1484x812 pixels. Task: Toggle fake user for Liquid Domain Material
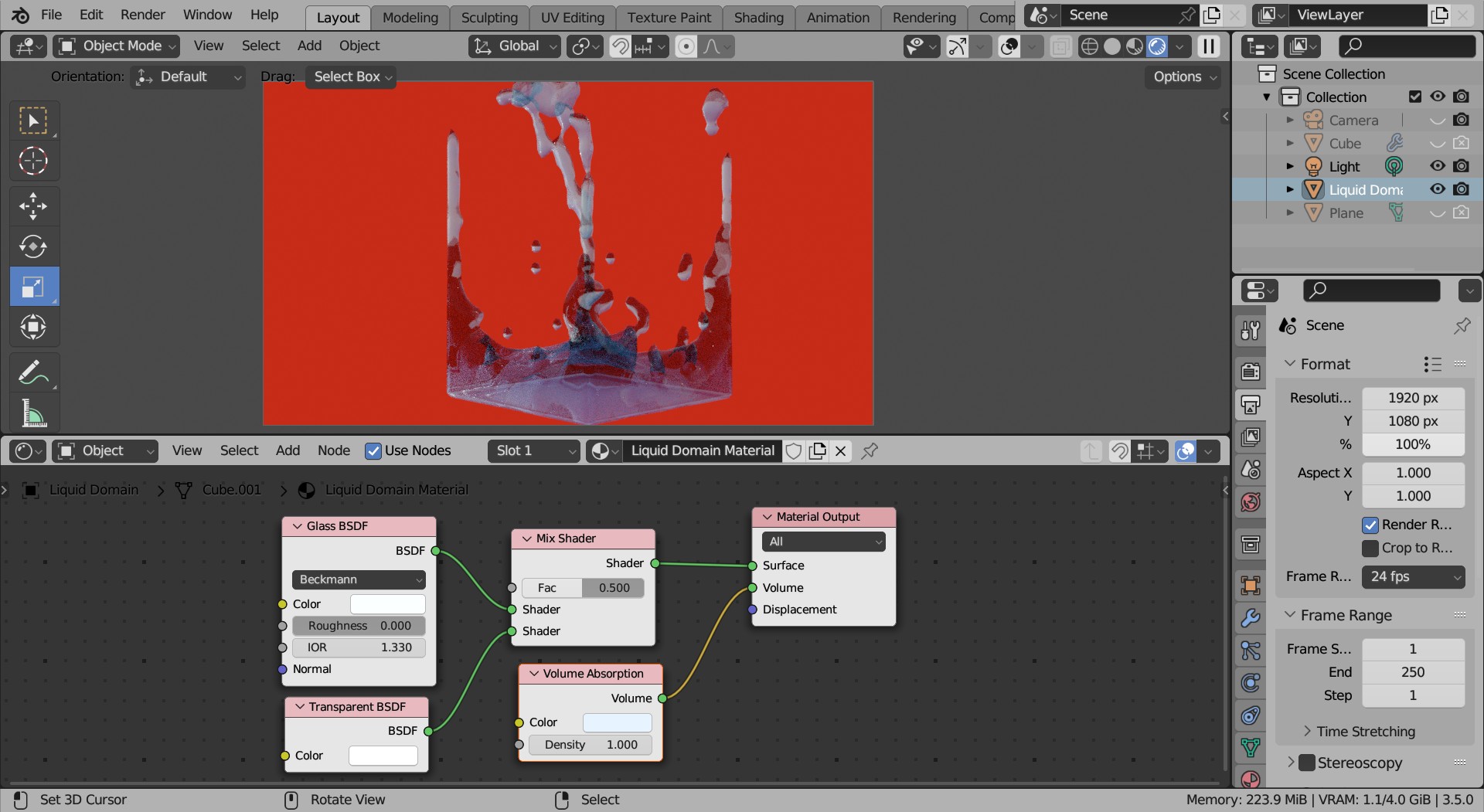(793, 450)
